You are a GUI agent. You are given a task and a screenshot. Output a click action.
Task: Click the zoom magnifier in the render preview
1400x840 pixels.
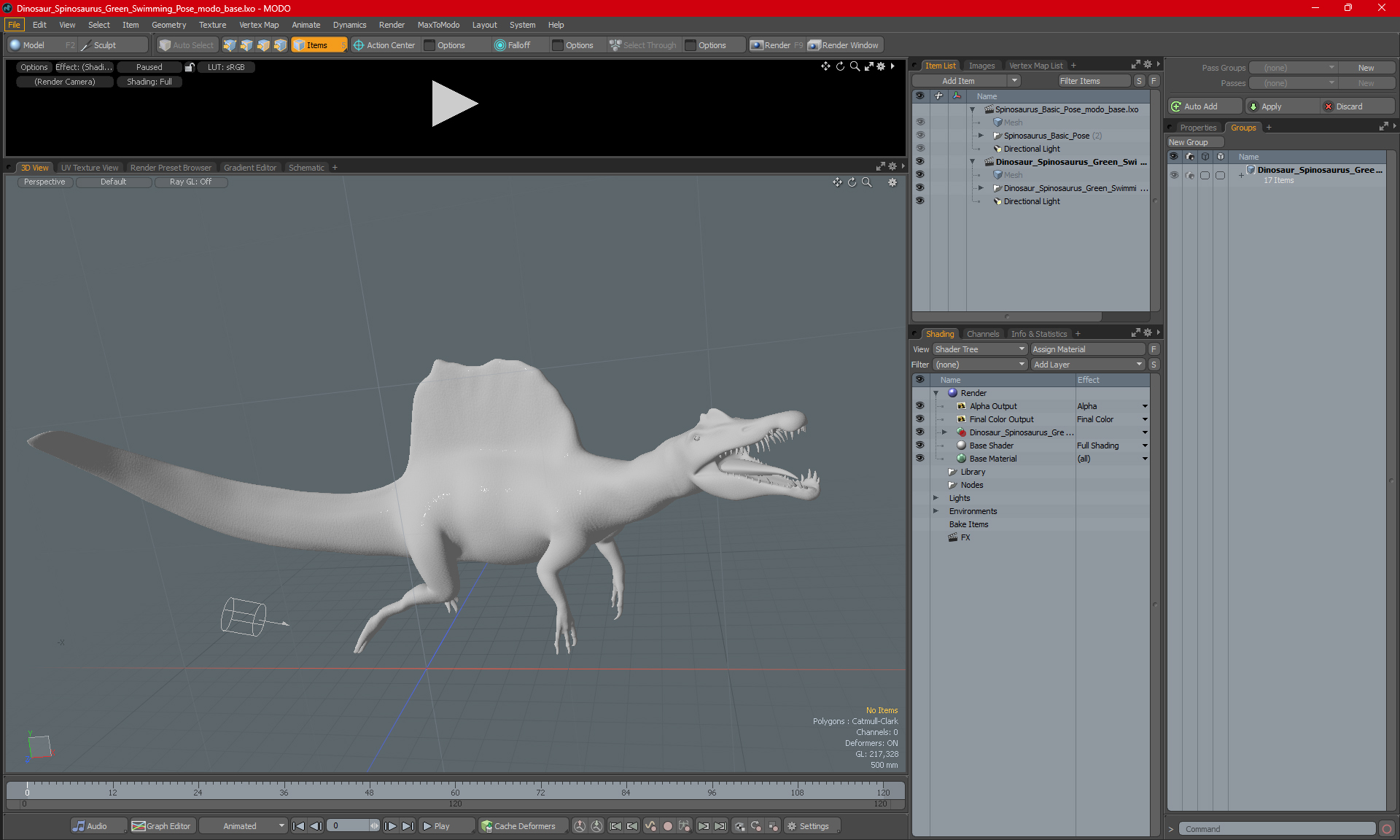pos(855,66)
